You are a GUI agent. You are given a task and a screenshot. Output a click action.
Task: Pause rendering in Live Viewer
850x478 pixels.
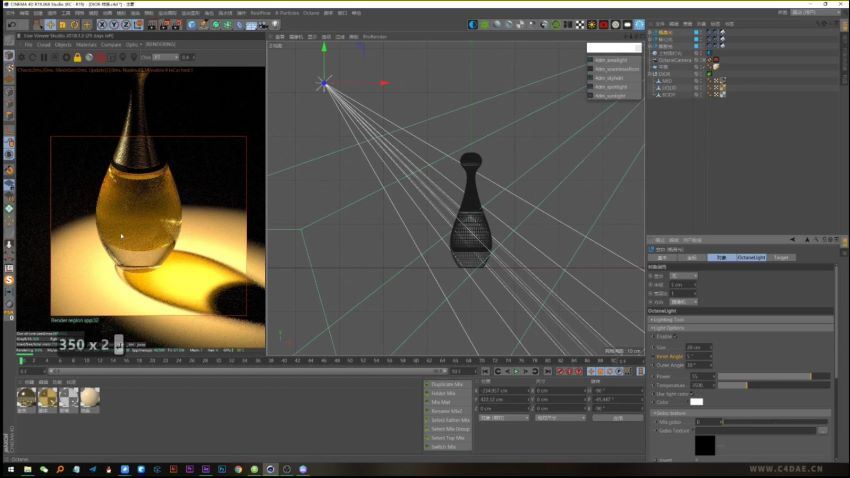click(44, 57)
